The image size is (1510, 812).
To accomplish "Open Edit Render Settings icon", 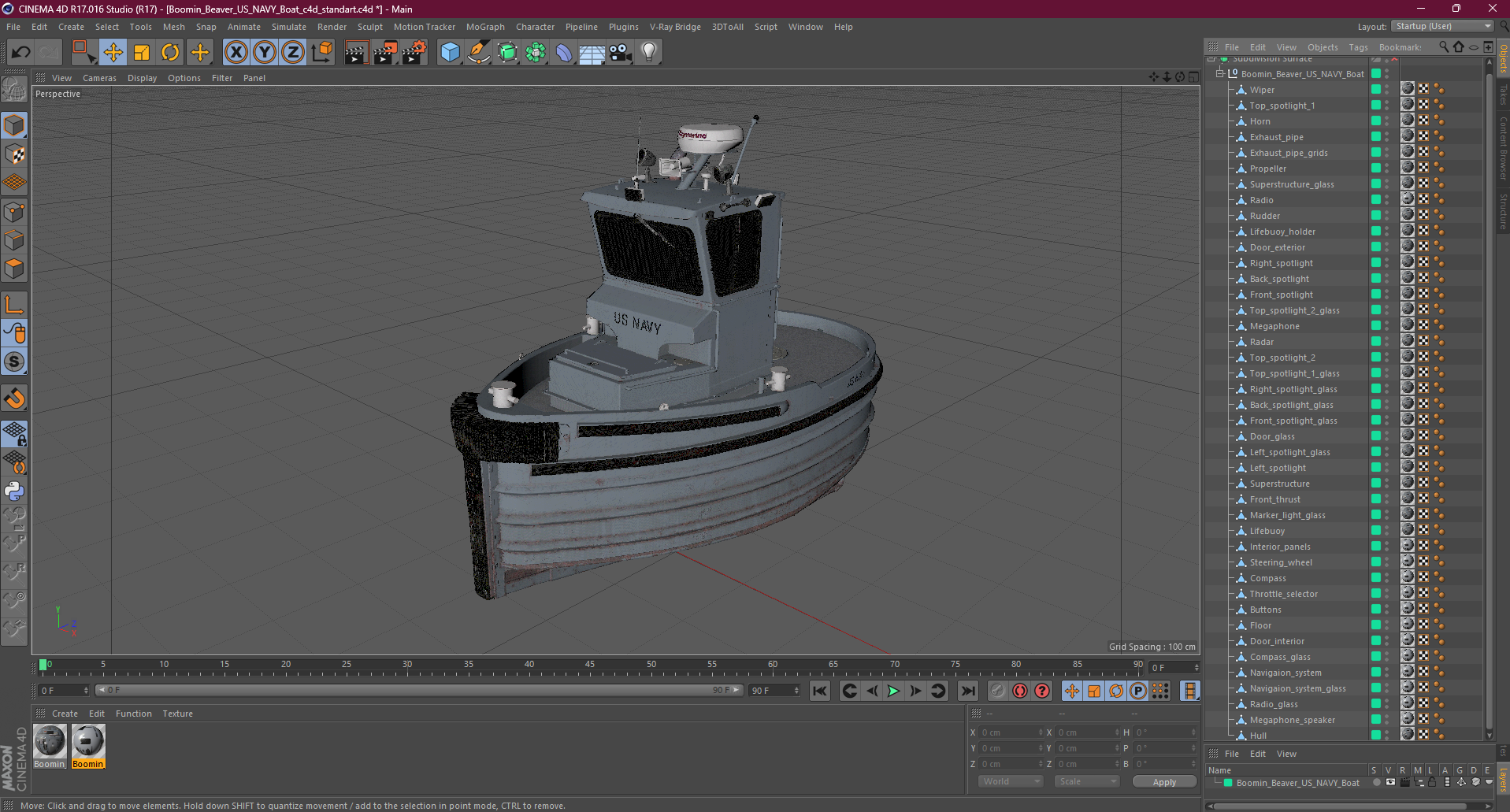I will tap(414, 53).
